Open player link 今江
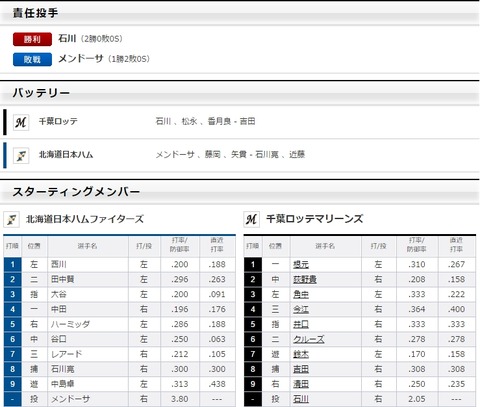The width and height of the screenshot is (480, 407). (x=301, y=309)
